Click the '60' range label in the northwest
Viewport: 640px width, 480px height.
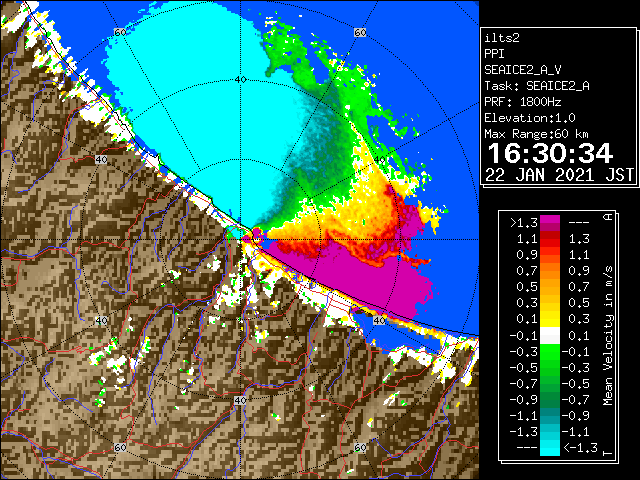pyautogui.click(x=120, y=32)
